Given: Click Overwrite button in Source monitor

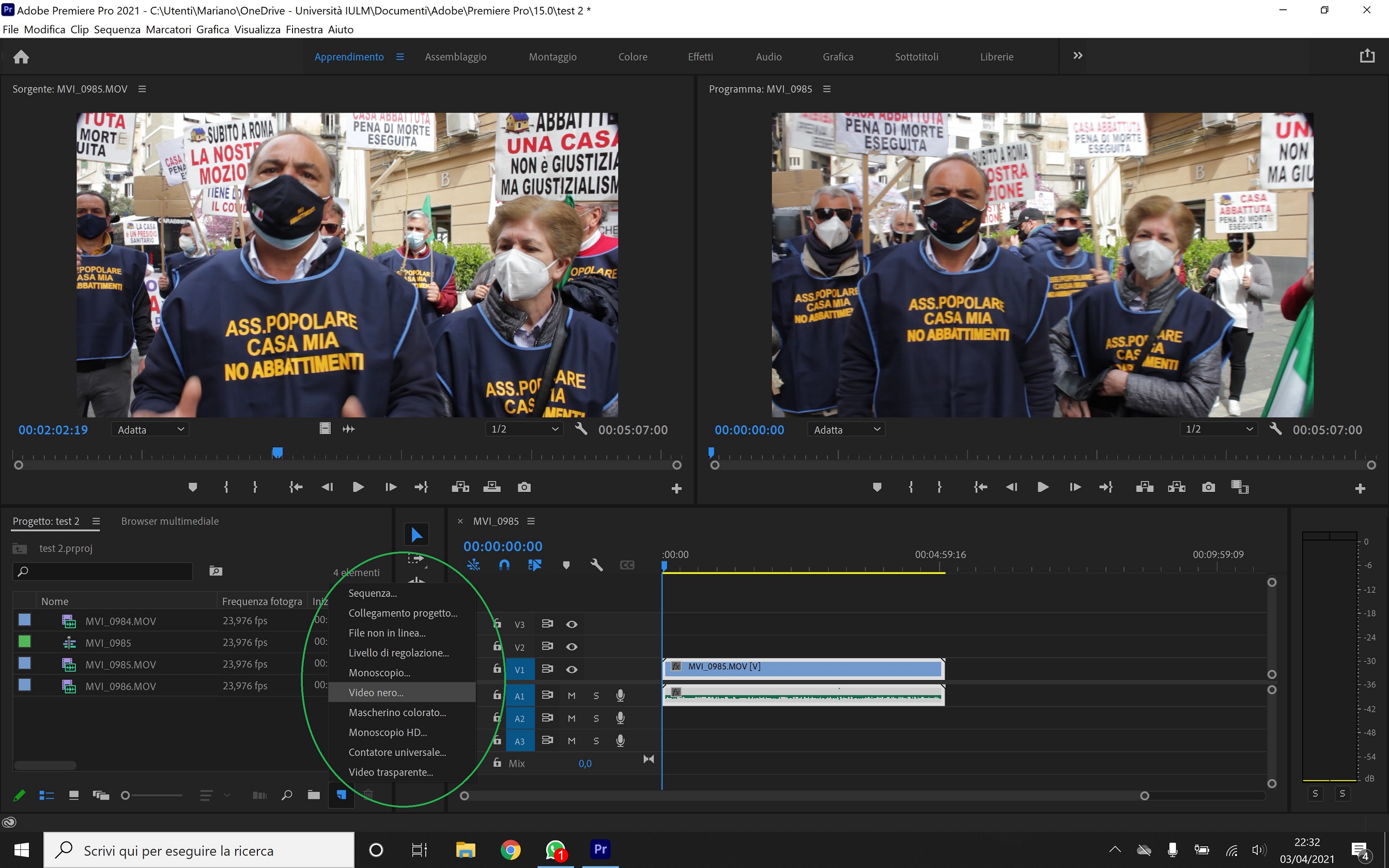Looking at the screenshot, I should pyautogui.click(x=492, y=487).
